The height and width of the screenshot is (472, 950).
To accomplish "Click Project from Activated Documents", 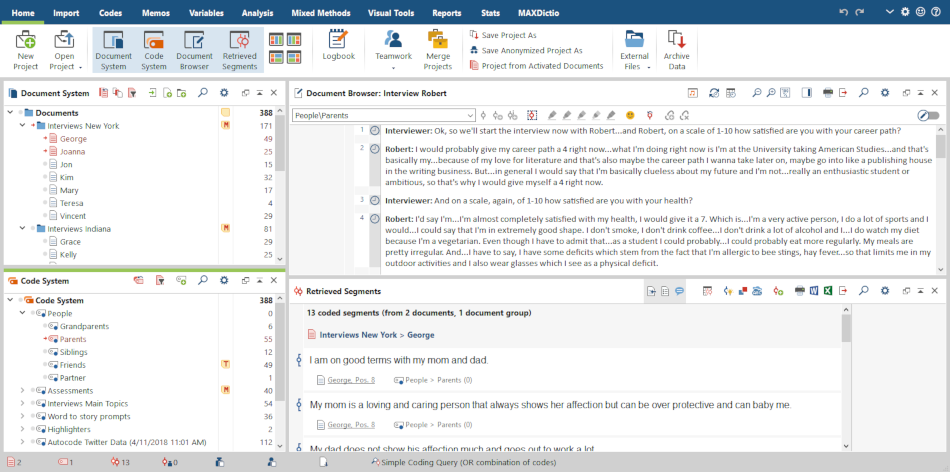I will point(537,65).
